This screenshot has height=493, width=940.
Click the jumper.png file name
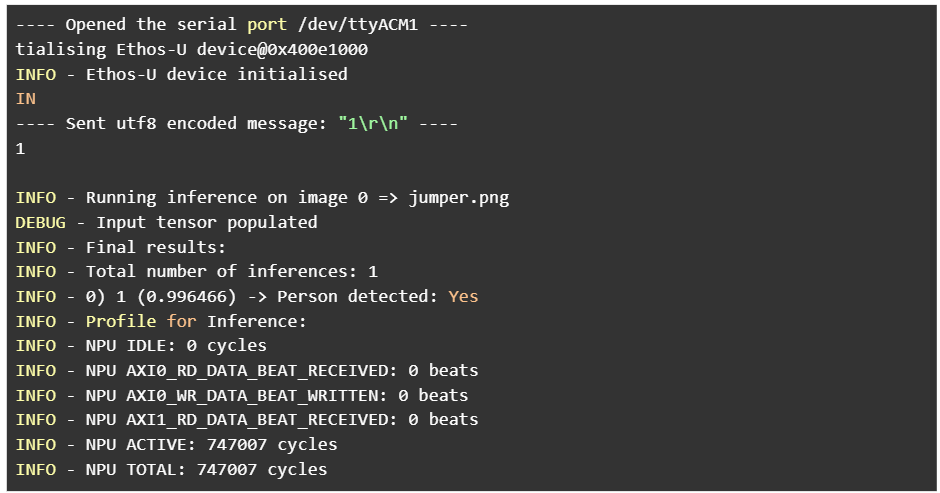(x=458, y=197)
